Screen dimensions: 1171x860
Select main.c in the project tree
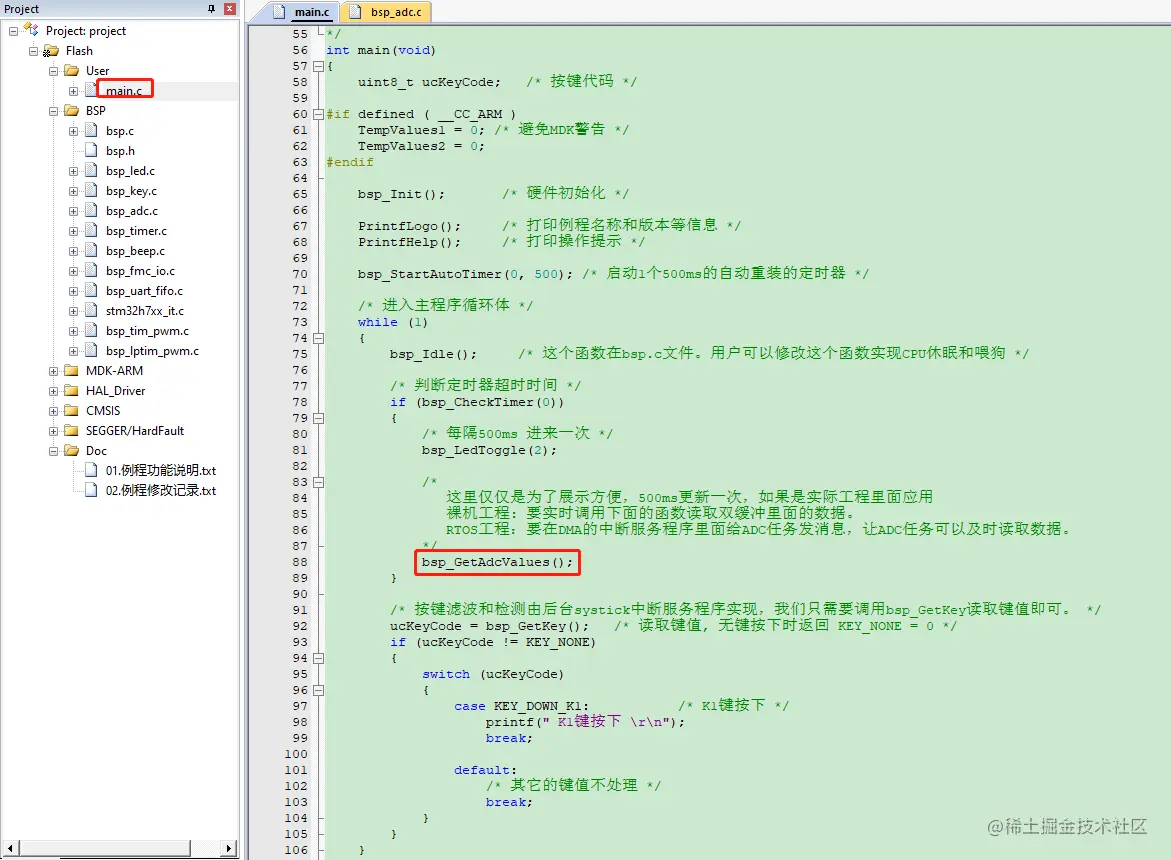click(x=124, y=90)
